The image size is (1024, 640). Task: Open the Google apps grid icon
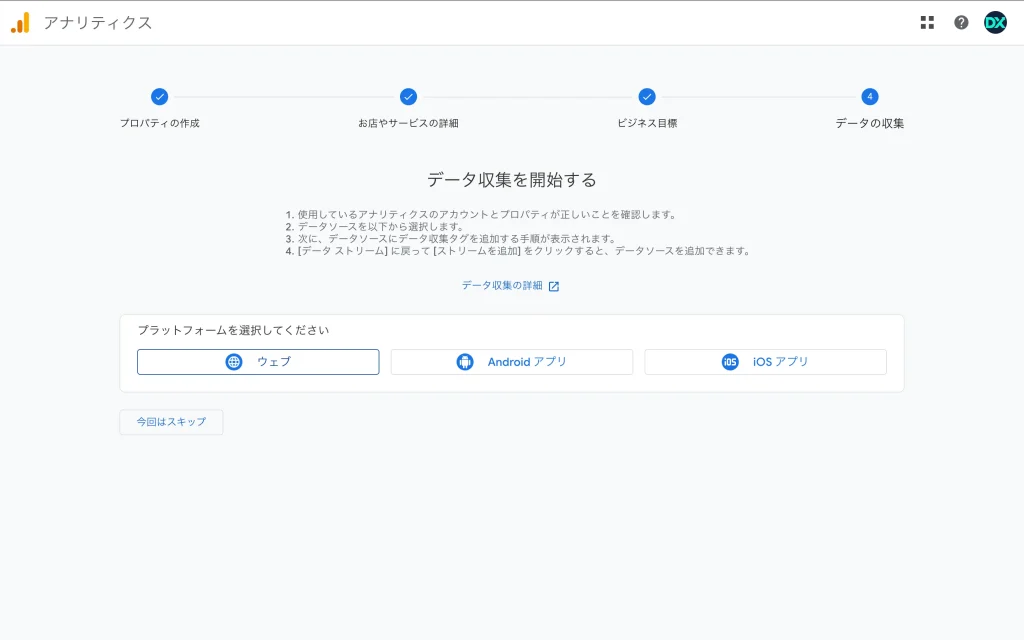[x=927, y=22]
